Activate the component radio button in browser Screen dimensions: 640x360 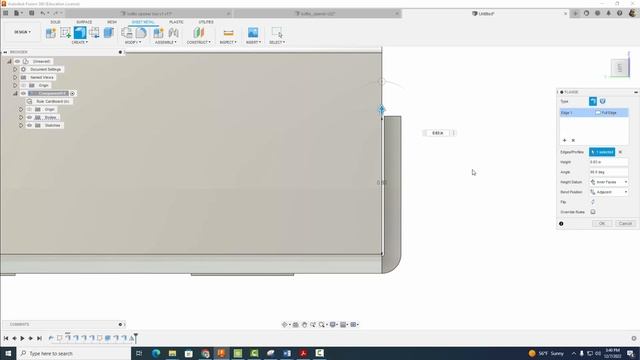point(73,93)
